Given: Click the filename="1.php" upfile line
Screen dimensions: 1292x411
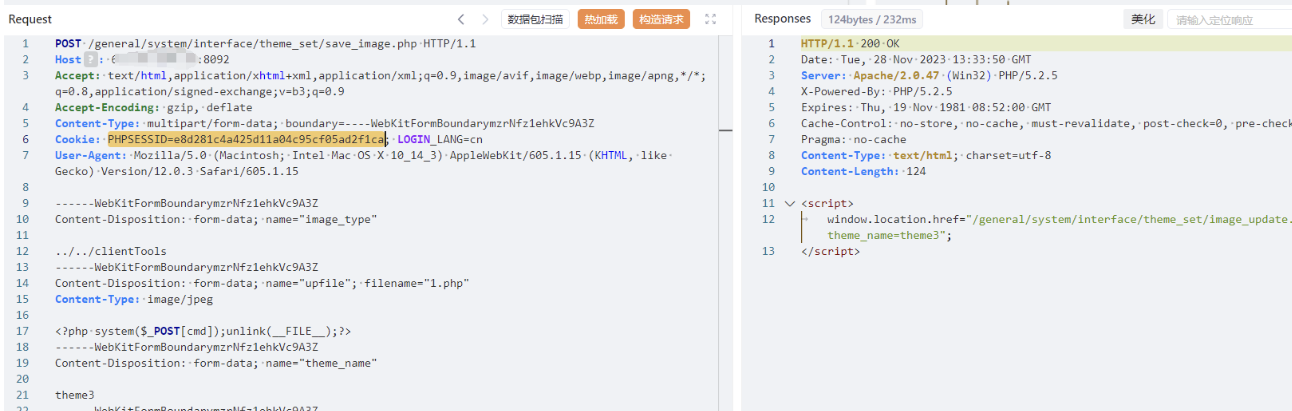Looking at the screenshot, I should click(262, 283).
